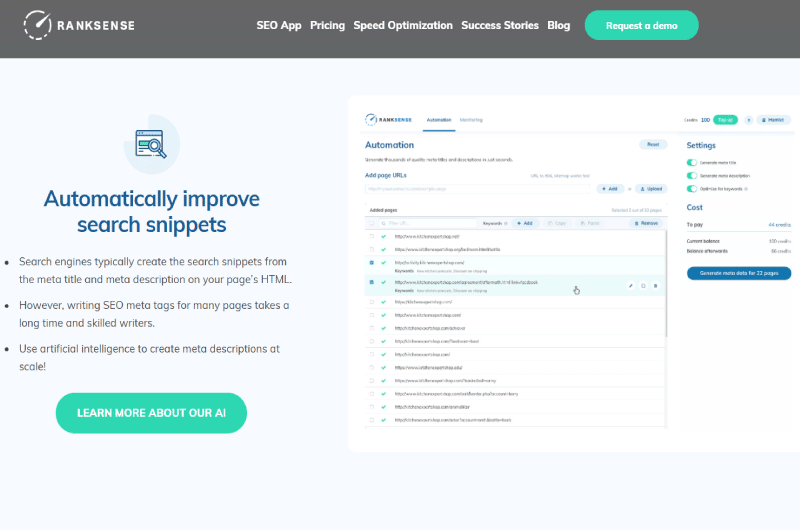
Task: Click the RankSense logo in the header
Action: click(x=79, y=25)
